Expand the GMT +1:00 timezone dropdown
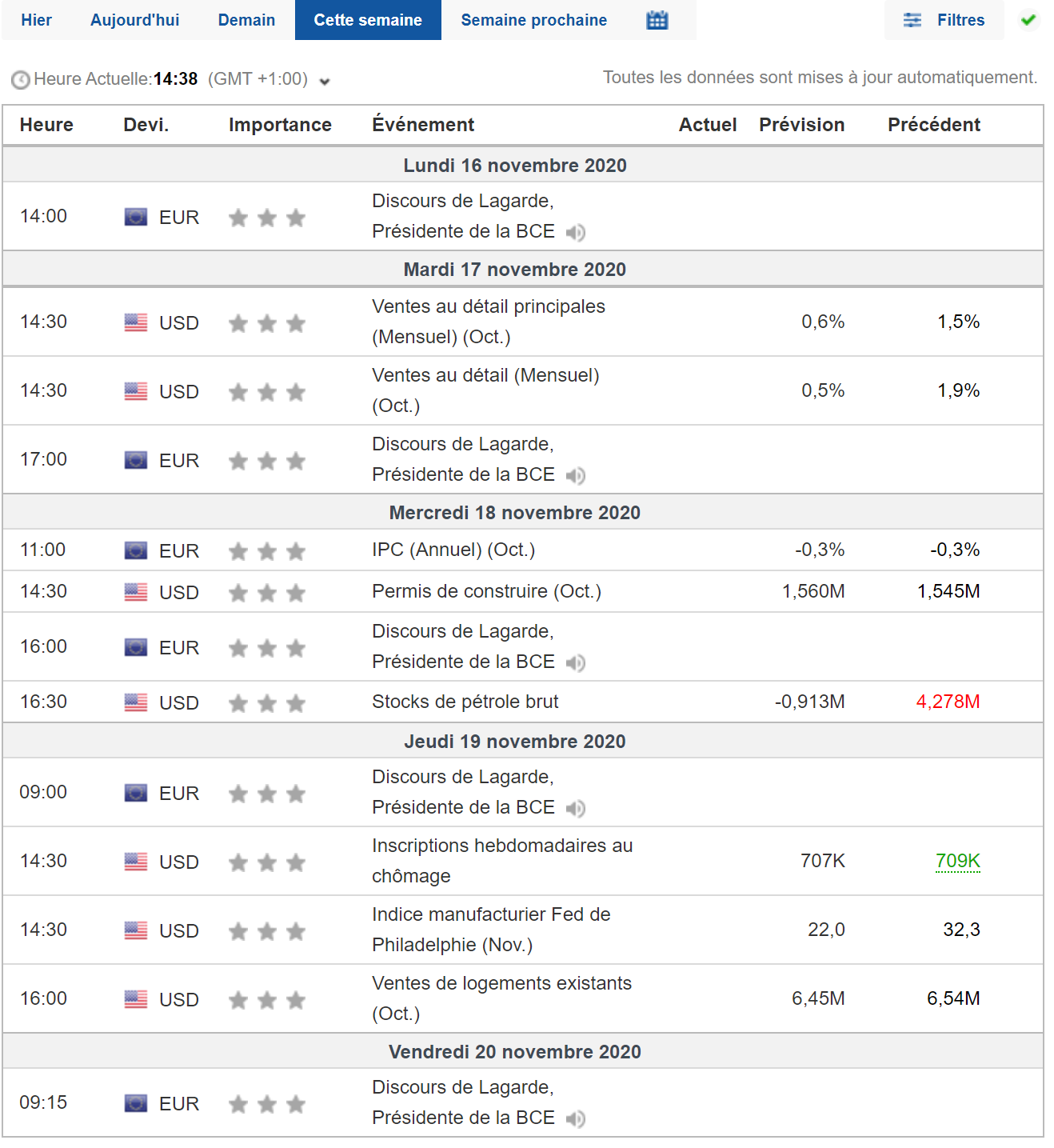Screen dimensions: 1054x1148 [325, 81]
